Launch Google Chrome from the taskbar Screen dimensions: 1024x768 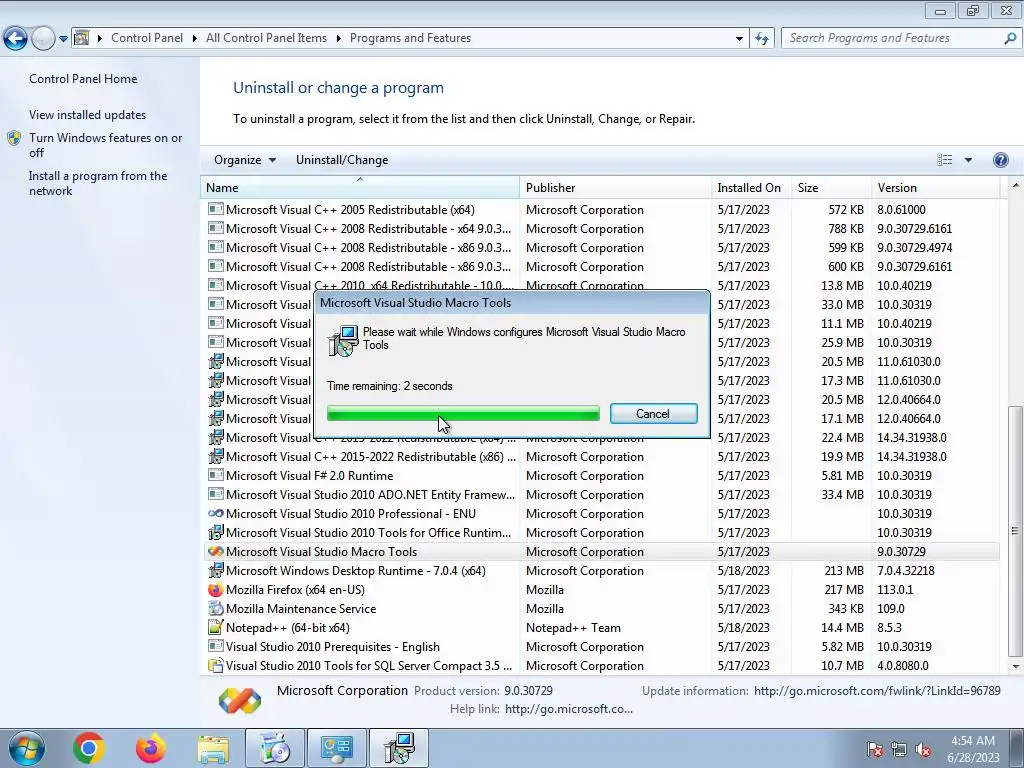tap(89, 748)
